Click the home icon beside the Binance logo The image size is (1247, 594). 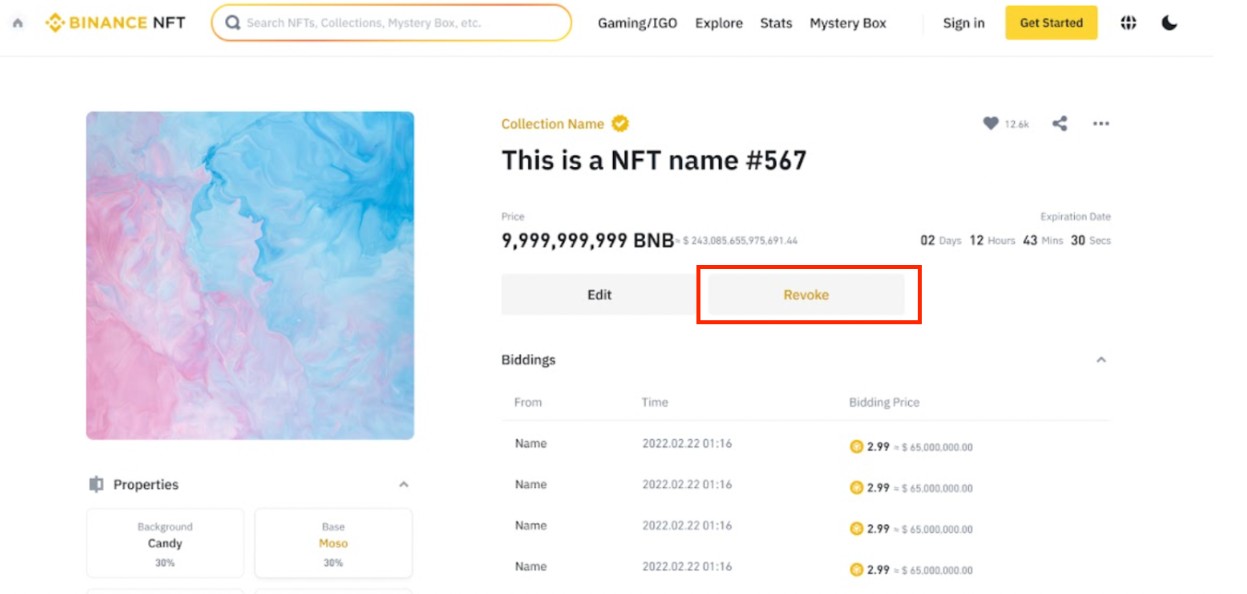(18, 23)
